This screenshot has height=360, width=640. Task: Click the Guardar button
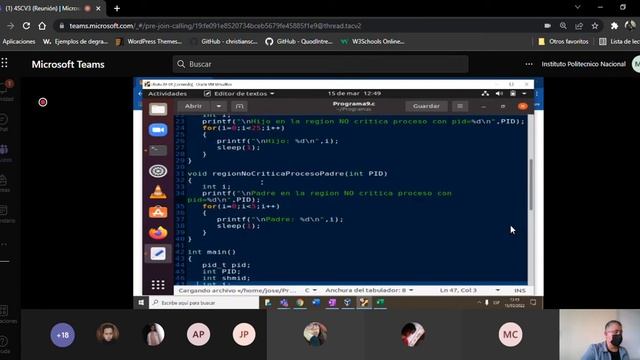426,106
